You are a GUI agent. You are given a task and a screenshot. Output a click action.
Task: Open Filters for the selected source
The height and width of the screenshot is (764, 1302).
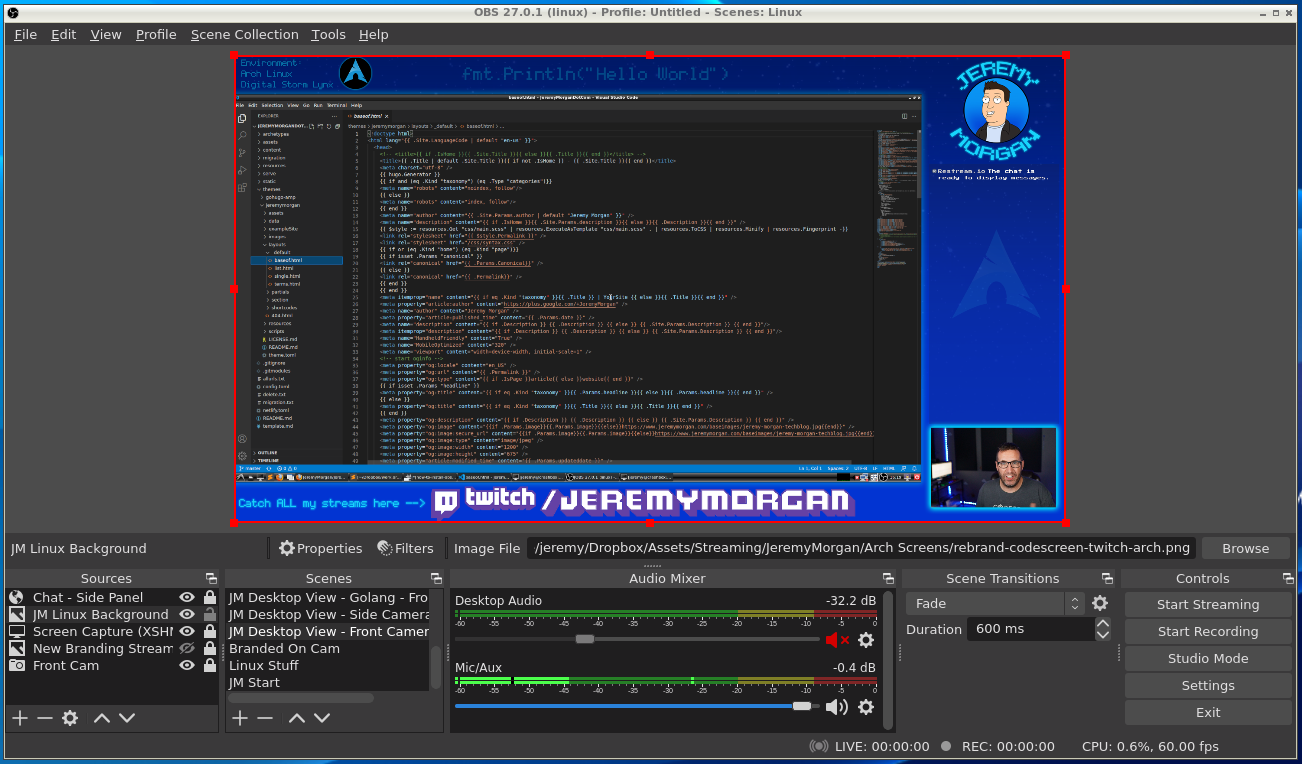405,548
